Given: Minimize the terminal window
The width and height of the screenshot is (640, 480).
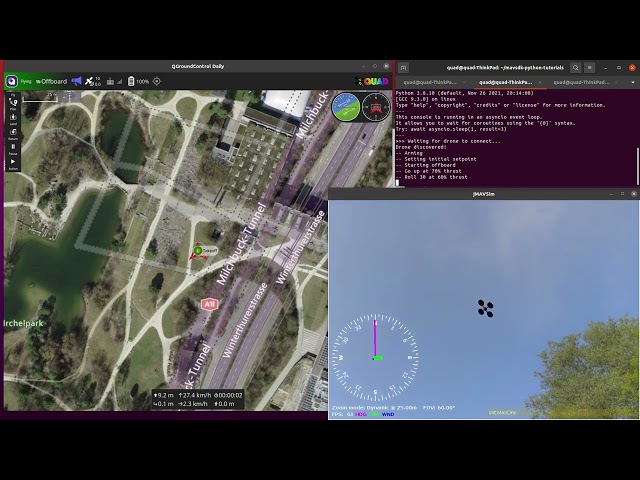Looking at the screenshot, I should tap(606, 67).
